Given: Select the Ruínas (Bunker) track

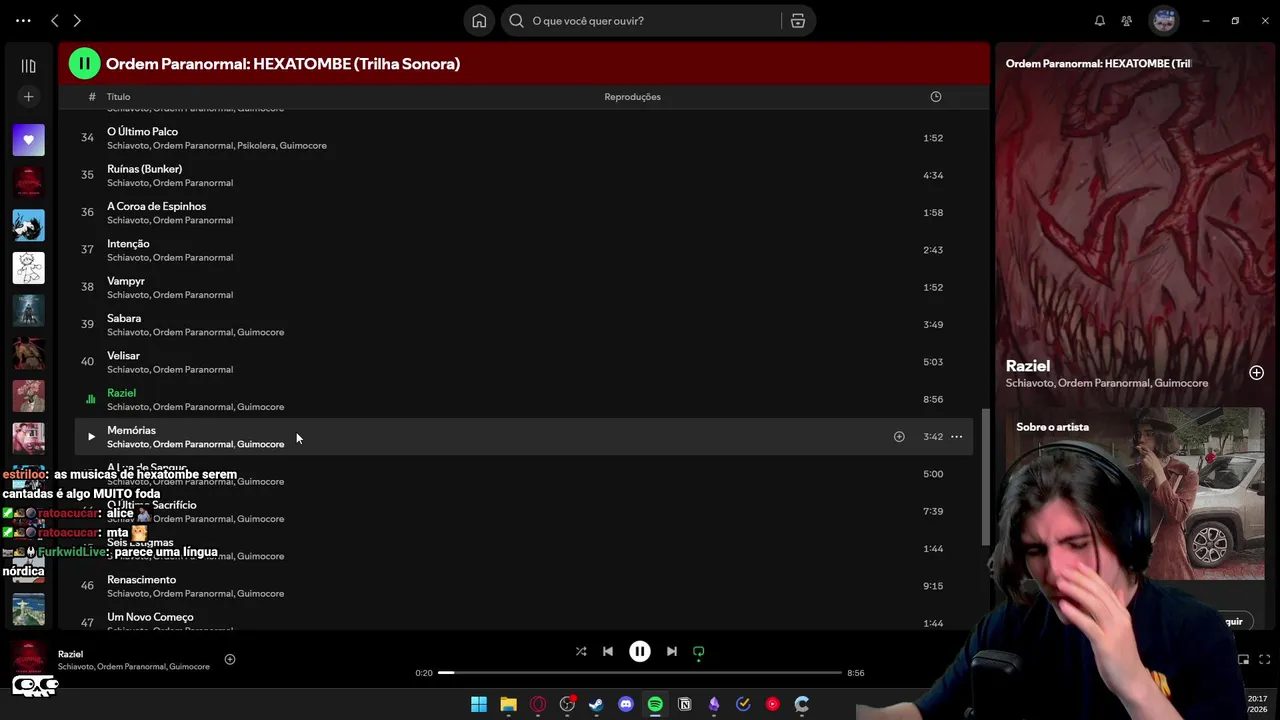Looking at the screenshot, I should [524, 175].
